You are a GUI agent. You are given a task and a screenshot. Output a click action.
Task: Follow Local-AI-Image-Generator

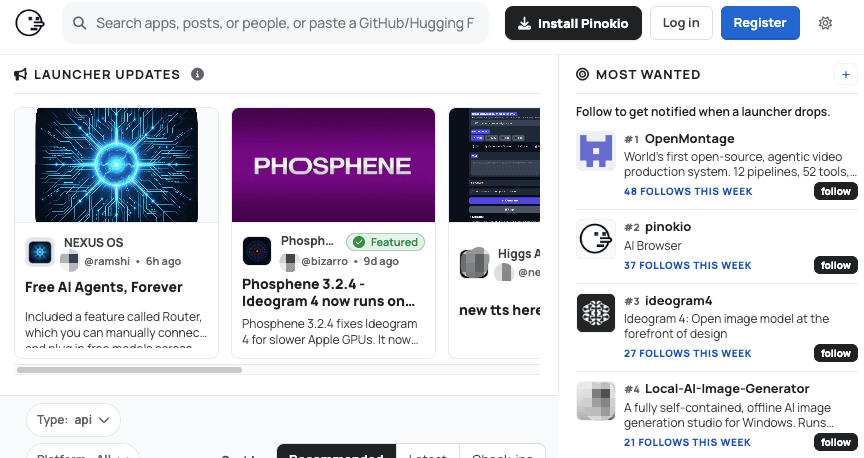[x=835, y=442]
